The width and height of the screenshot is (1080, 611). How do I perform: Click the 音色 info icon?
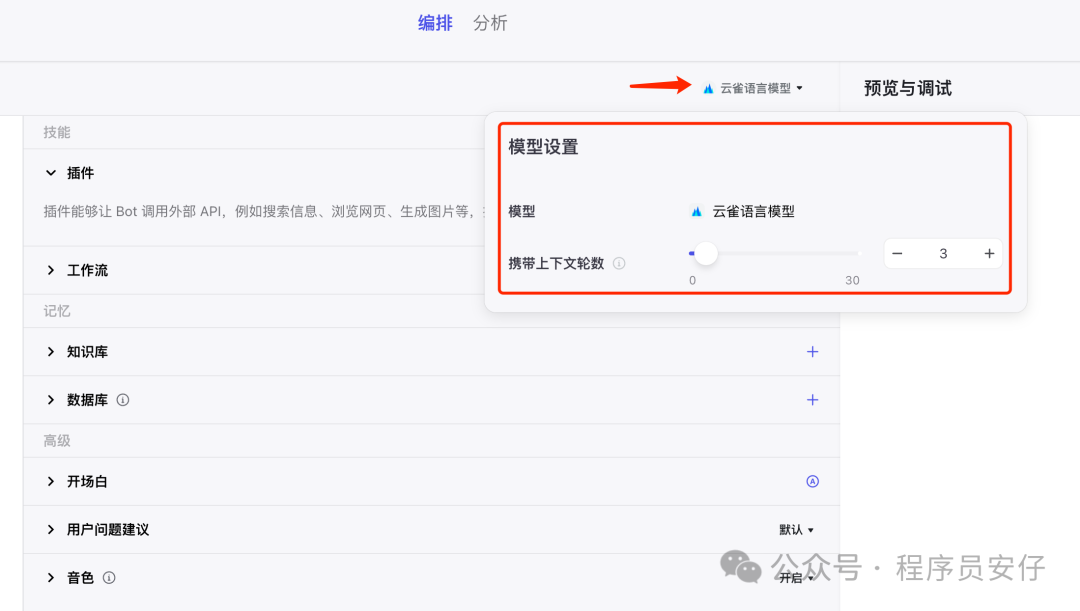click(x=109, y=578)
